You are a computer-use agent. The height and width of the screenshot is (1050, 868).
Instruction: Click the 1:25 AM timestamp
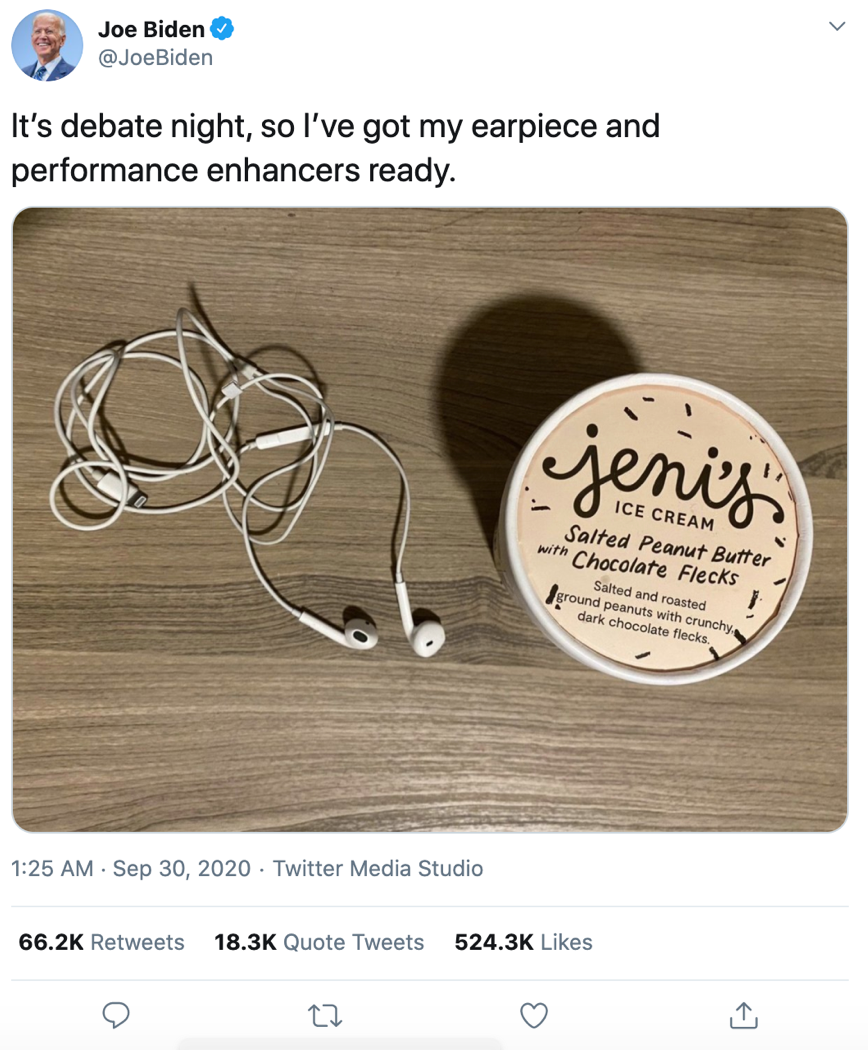tap(52, 869)
